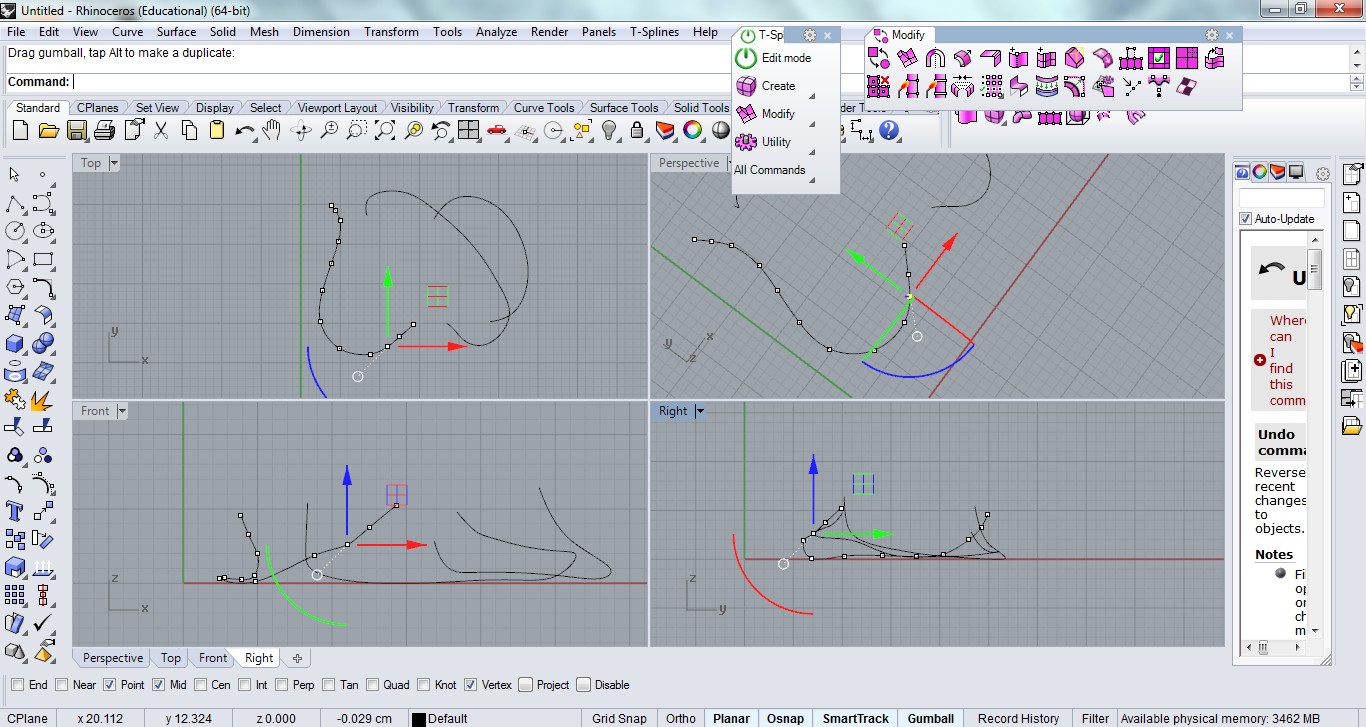Toggle Gumball in status bar
This screenshot has height=727, width=1366.
point(931,718)
